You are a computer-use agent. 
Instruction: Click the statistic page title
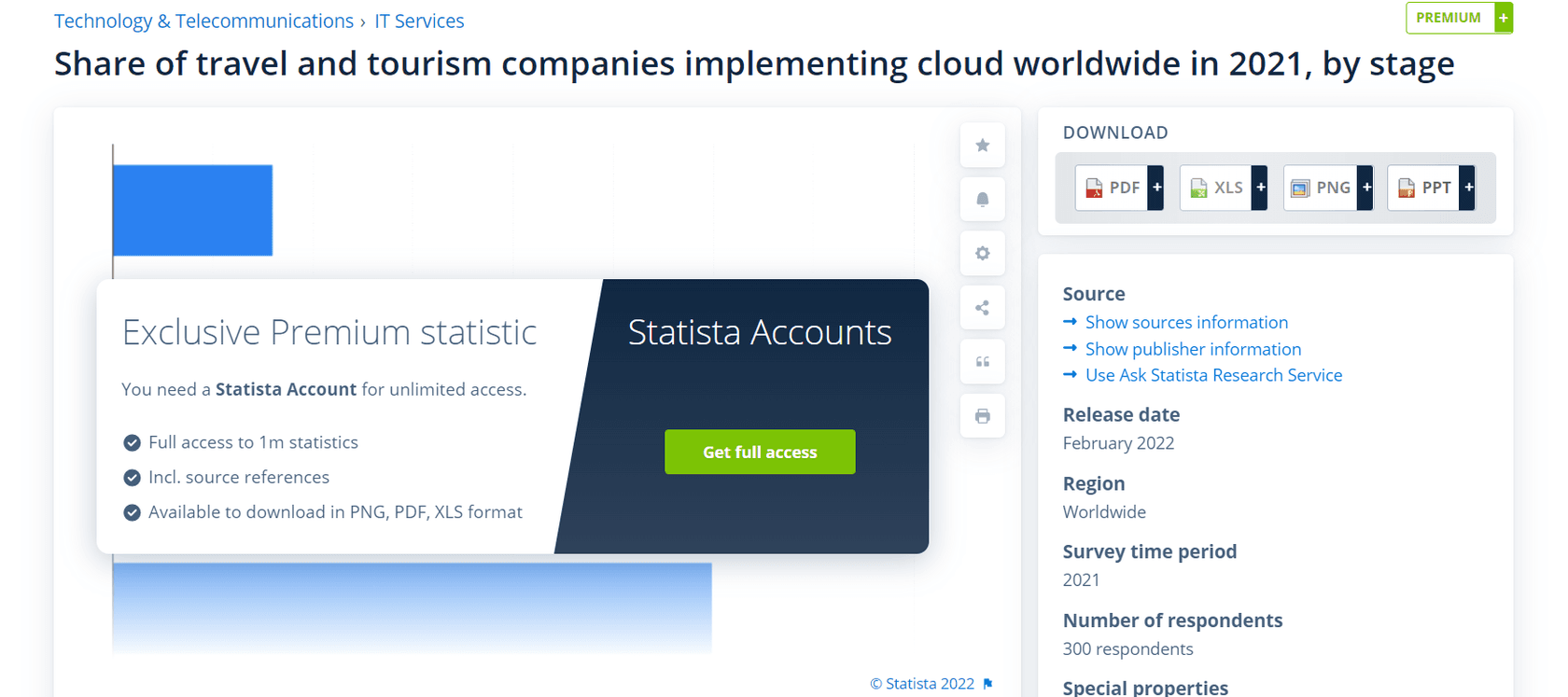pos(754,63)
